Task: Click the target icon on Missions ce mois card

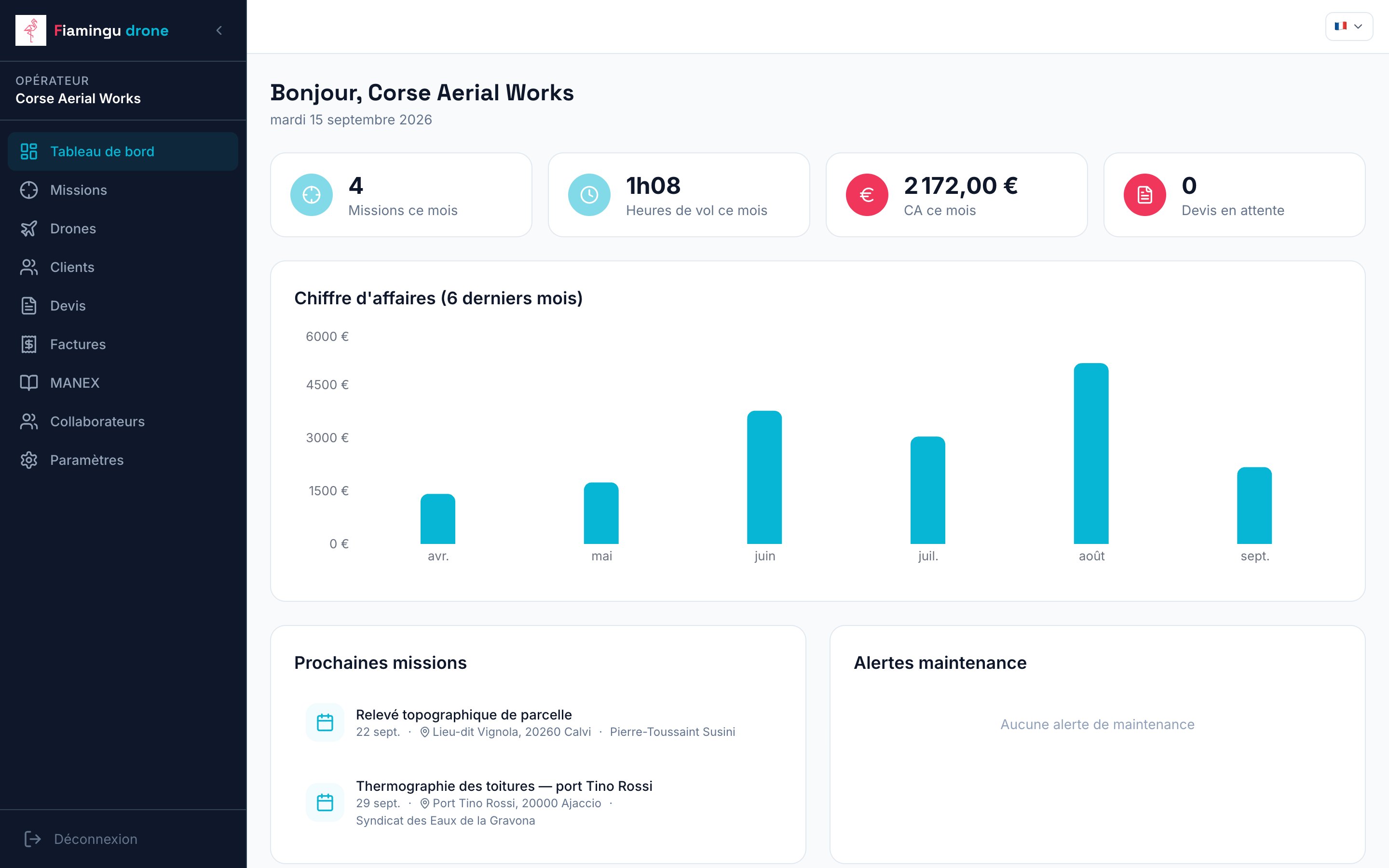Action: 312,195
